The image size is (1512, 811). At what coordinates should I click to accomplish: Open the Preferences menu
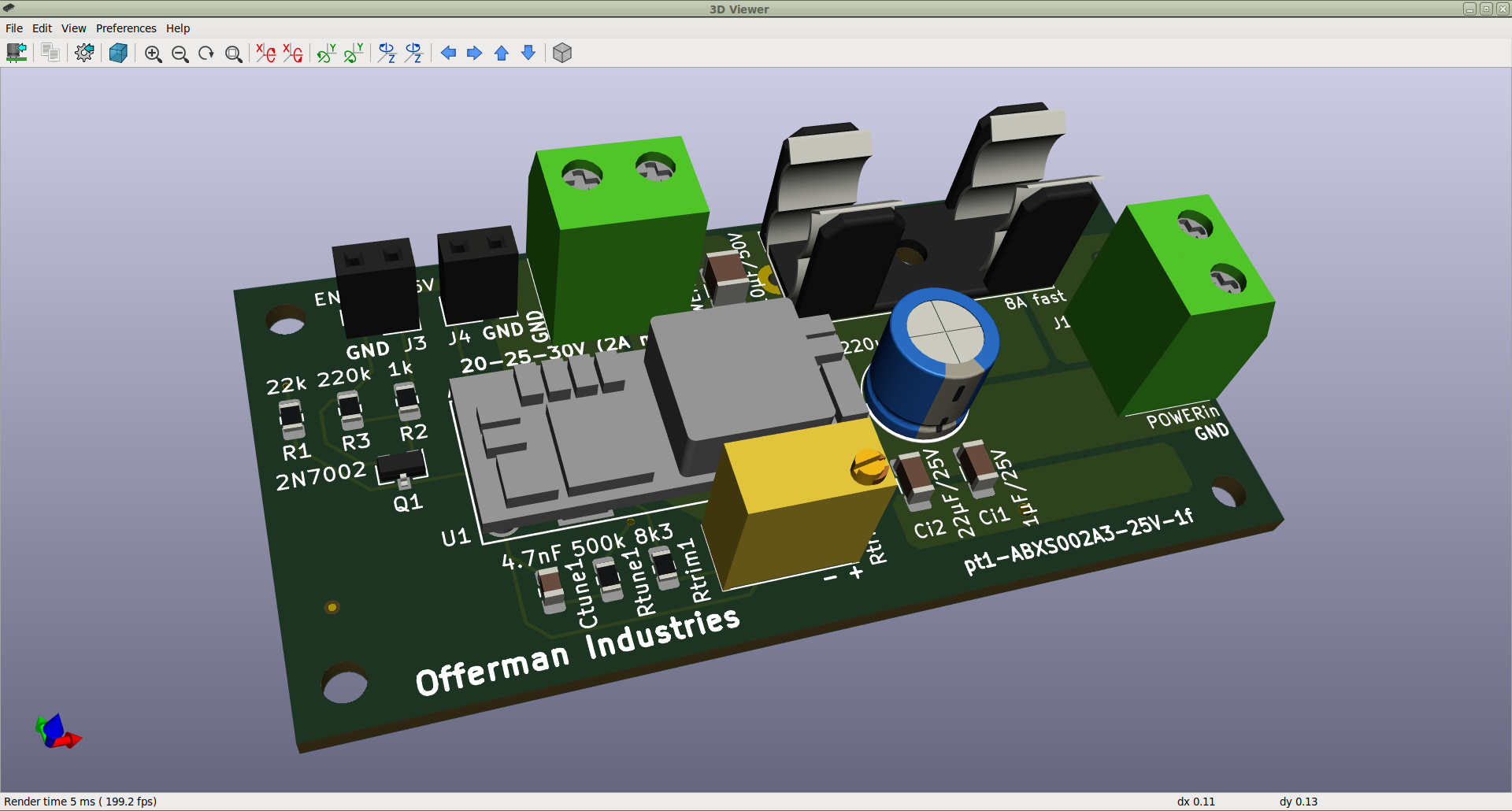[x=126, y=28]
